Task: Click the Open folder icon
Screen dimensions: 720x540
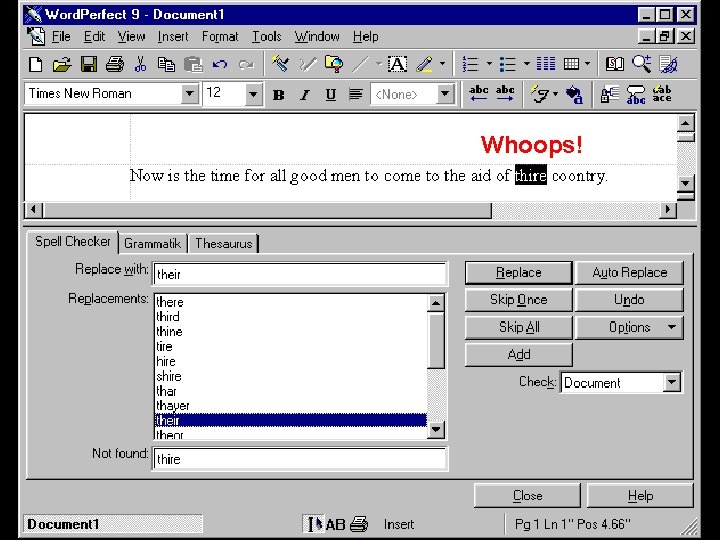Action: 62,64
